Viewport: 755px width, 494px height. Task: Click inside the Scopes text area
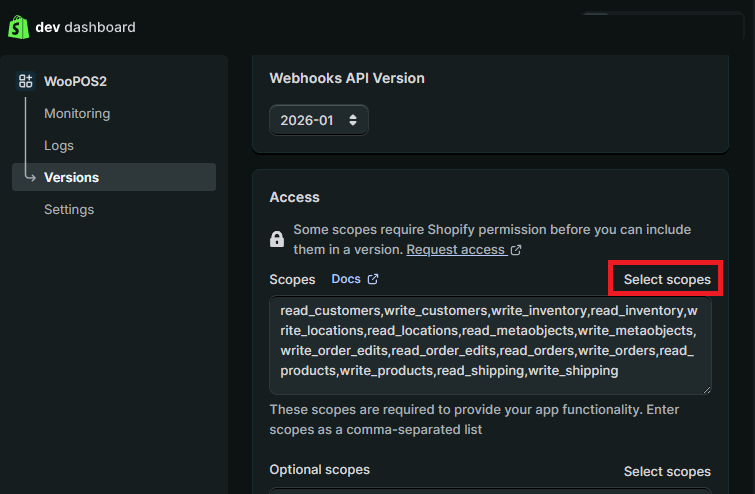tap(490, 341)
